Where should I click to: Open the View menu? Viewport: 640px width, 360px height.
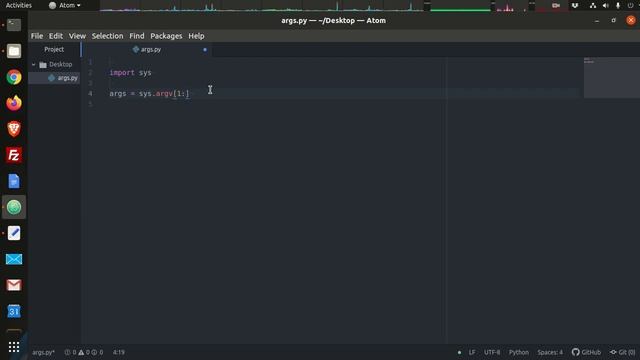point(77,36)
